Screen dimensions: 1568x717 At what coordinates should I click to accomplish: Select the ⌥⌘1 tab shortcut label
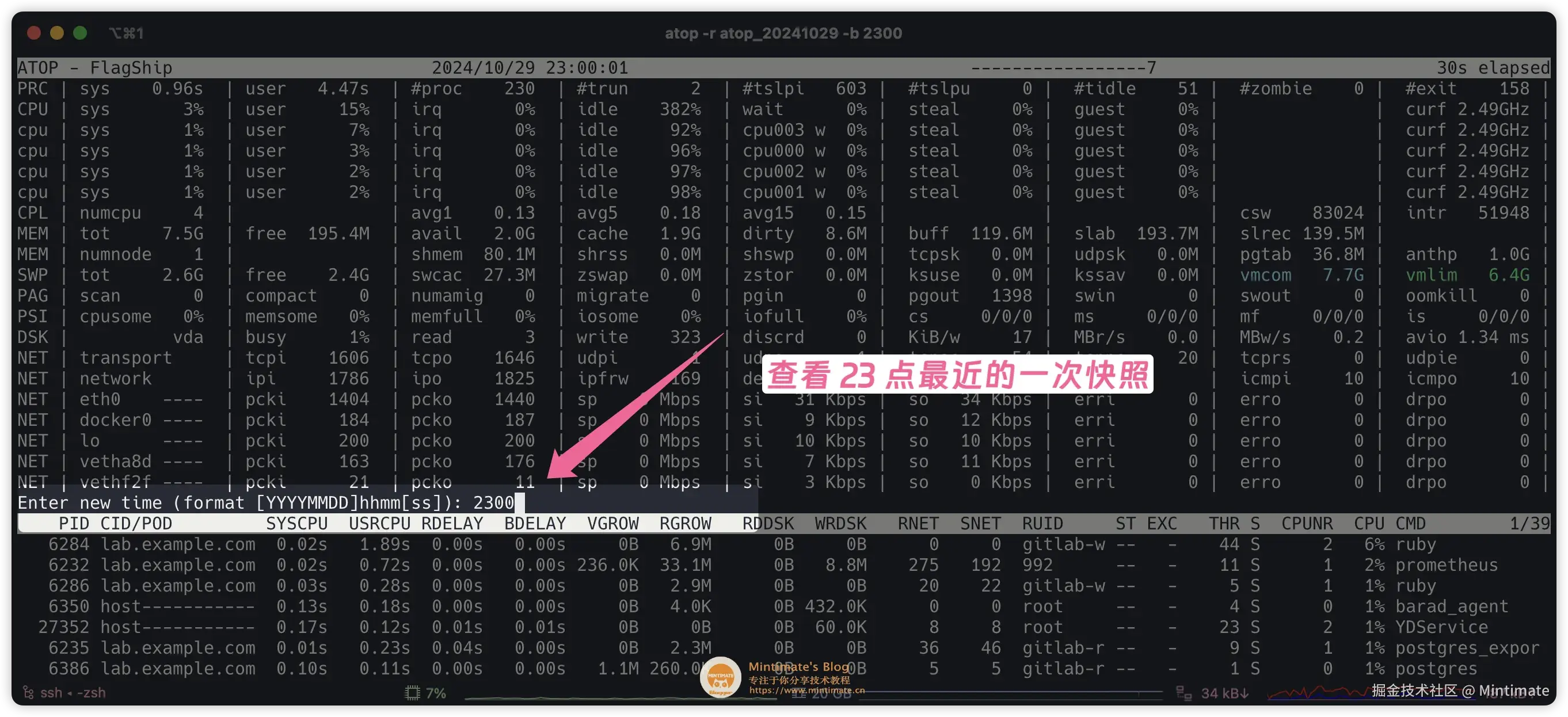[x=127, y=33]
